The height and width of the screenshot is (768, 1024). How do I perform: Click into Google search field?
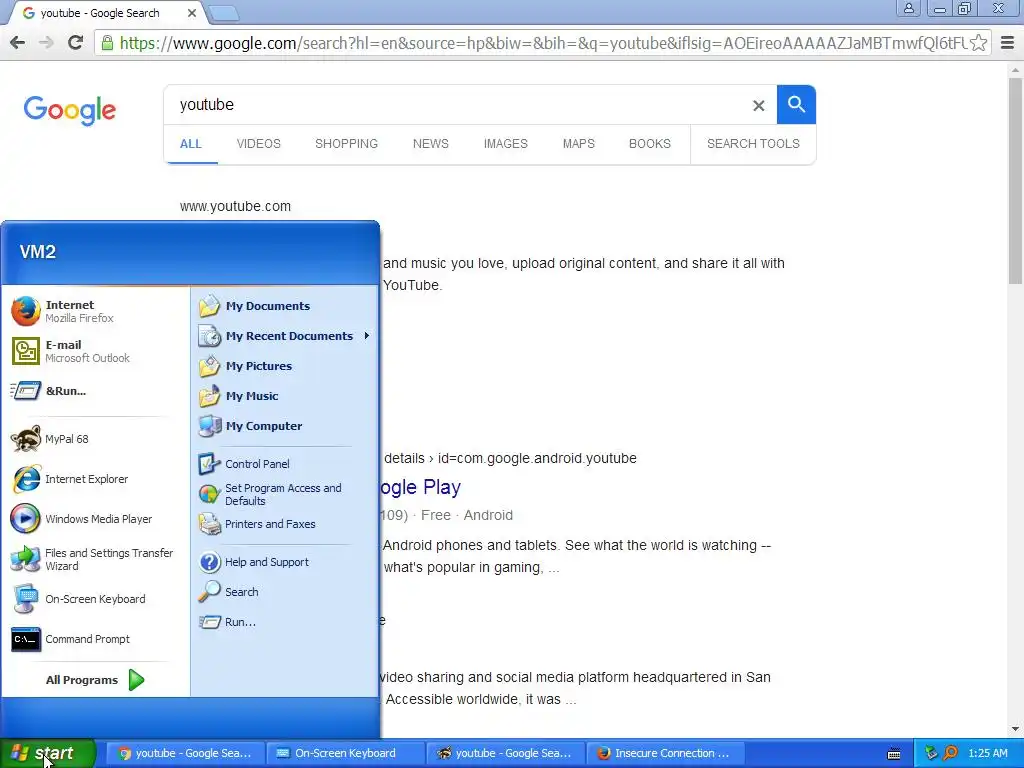pos(457,104)
